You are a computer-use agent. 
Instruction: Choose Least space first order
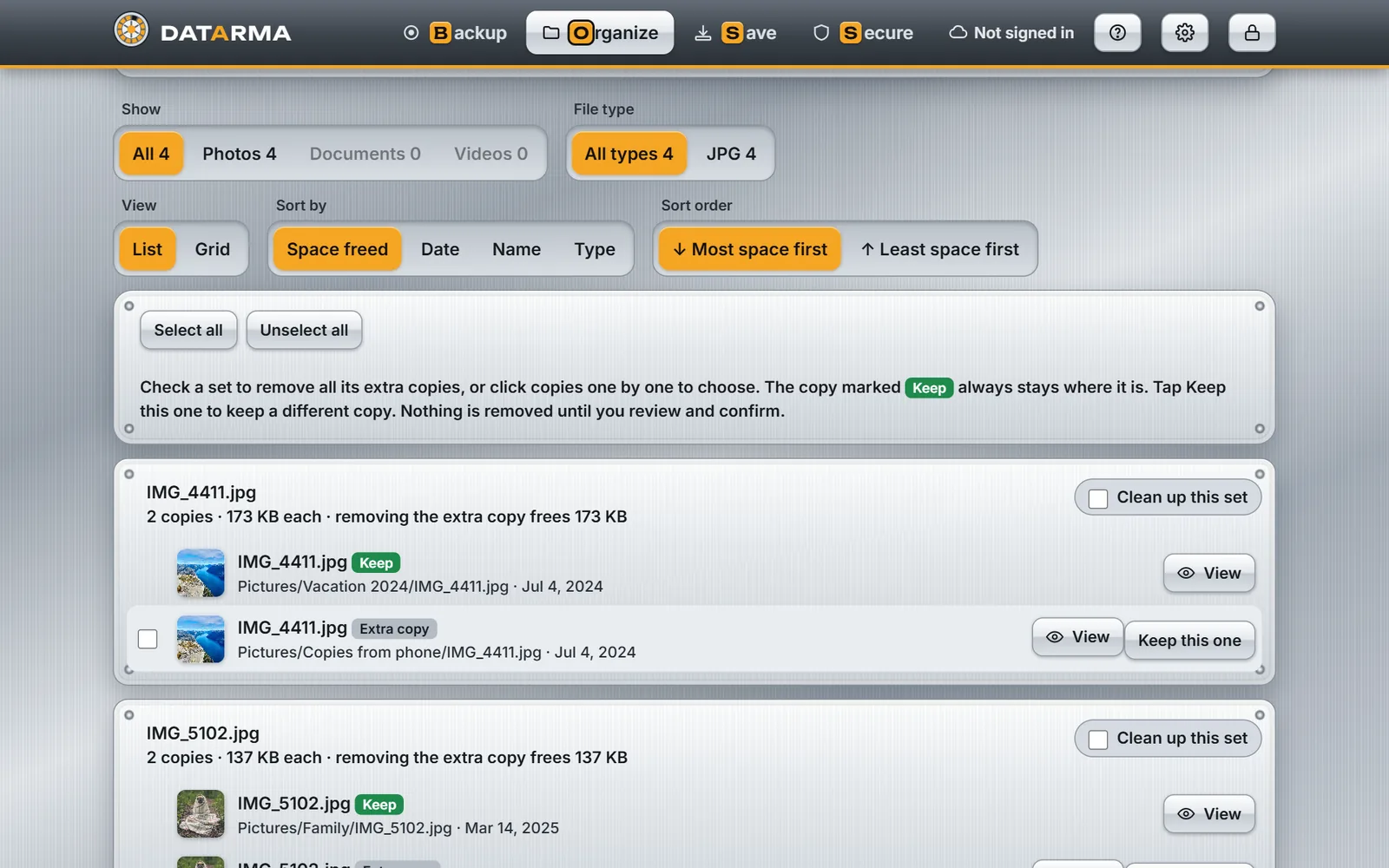pos(940,249)
